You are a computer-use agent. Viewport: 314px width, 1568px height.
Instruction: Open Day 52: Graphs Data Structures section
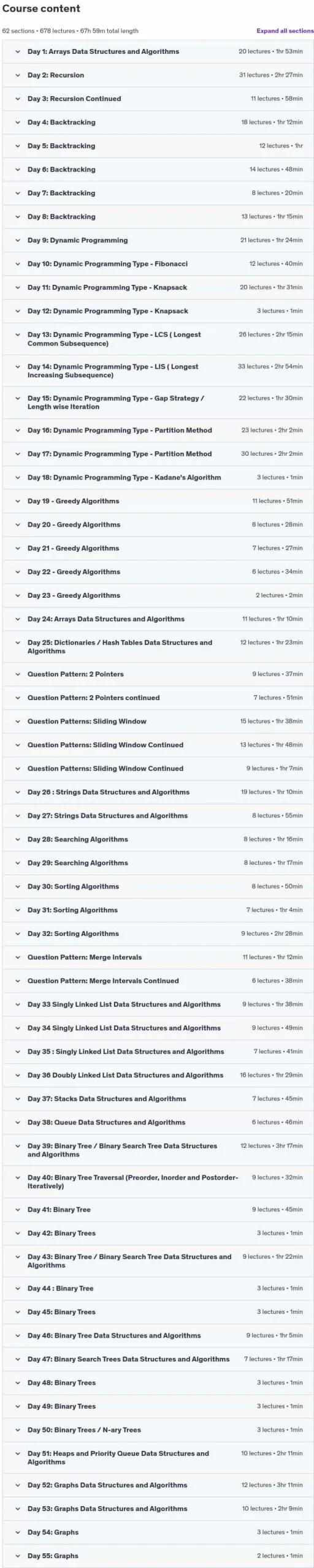click(158, 1485)
